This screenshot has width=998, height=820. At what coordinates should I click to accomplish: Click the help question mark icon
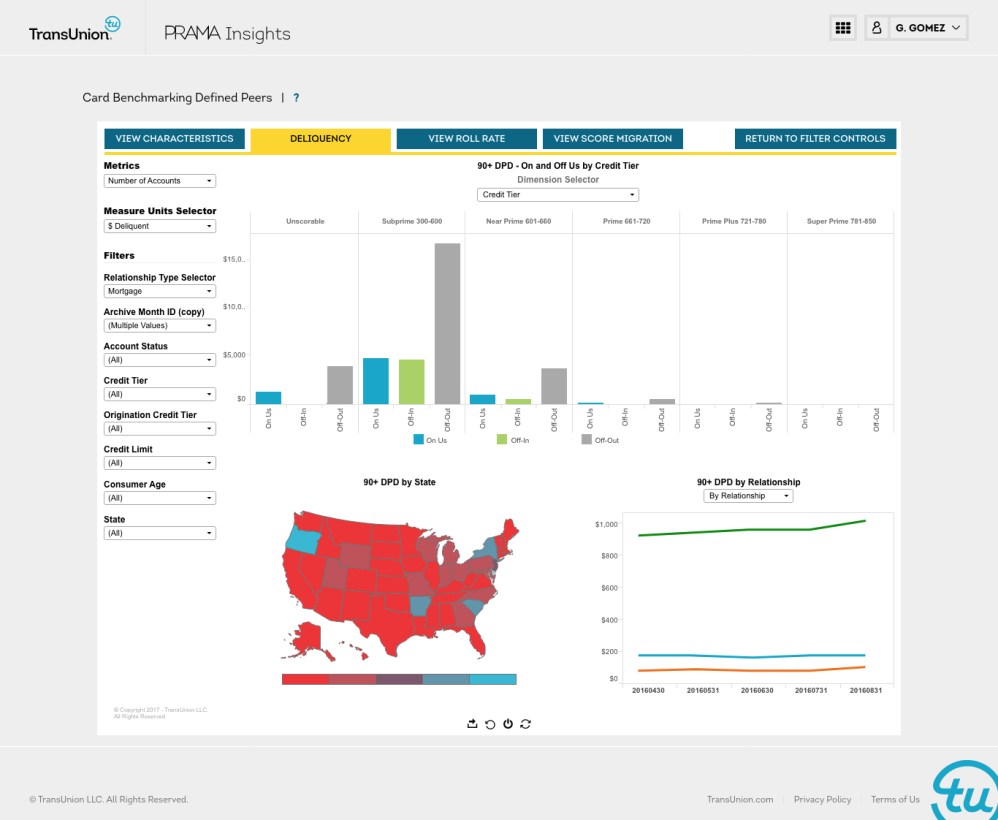[x=296, y=98]
